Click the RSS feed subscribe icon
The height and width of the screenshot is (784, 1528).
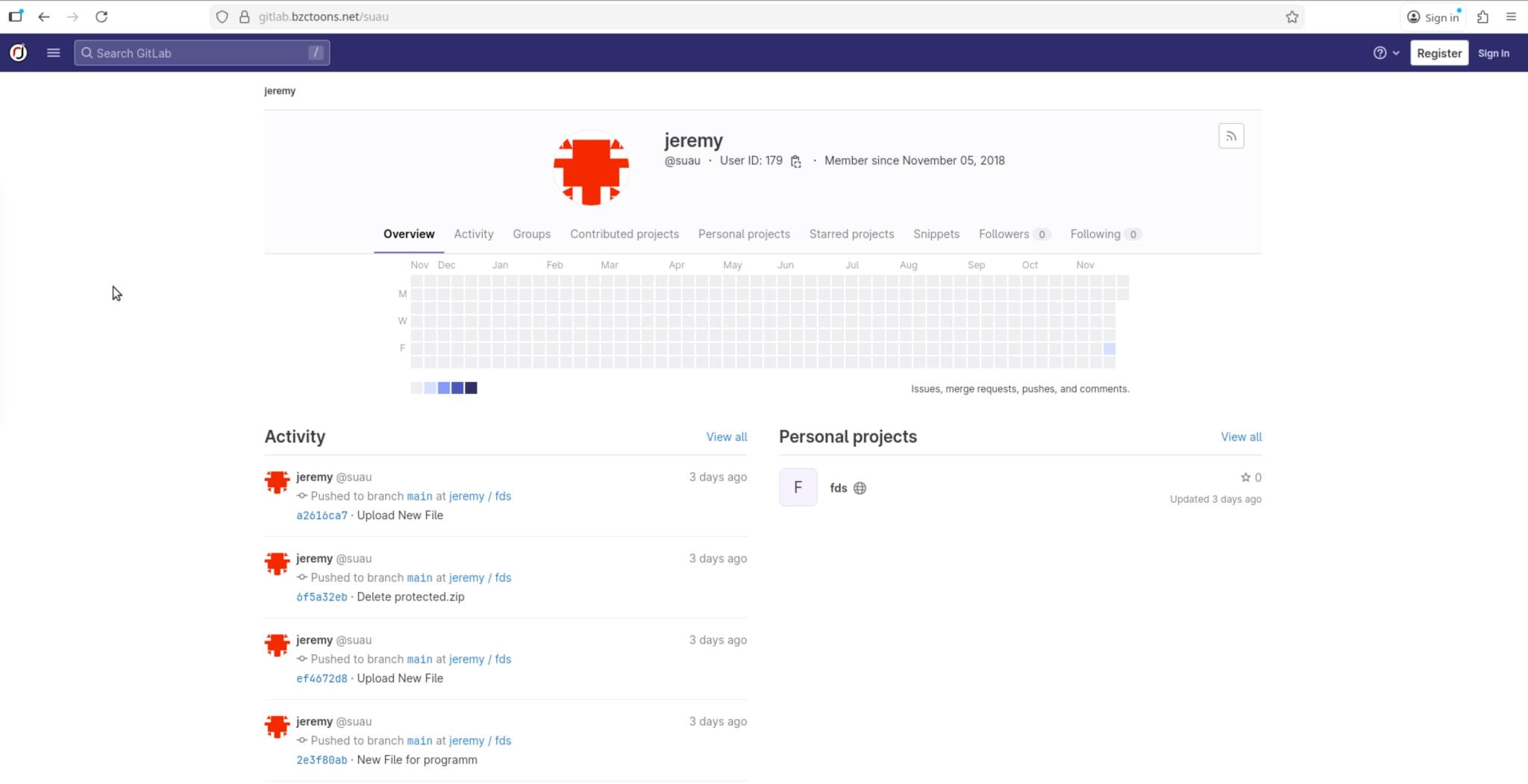pos(1231,137)
